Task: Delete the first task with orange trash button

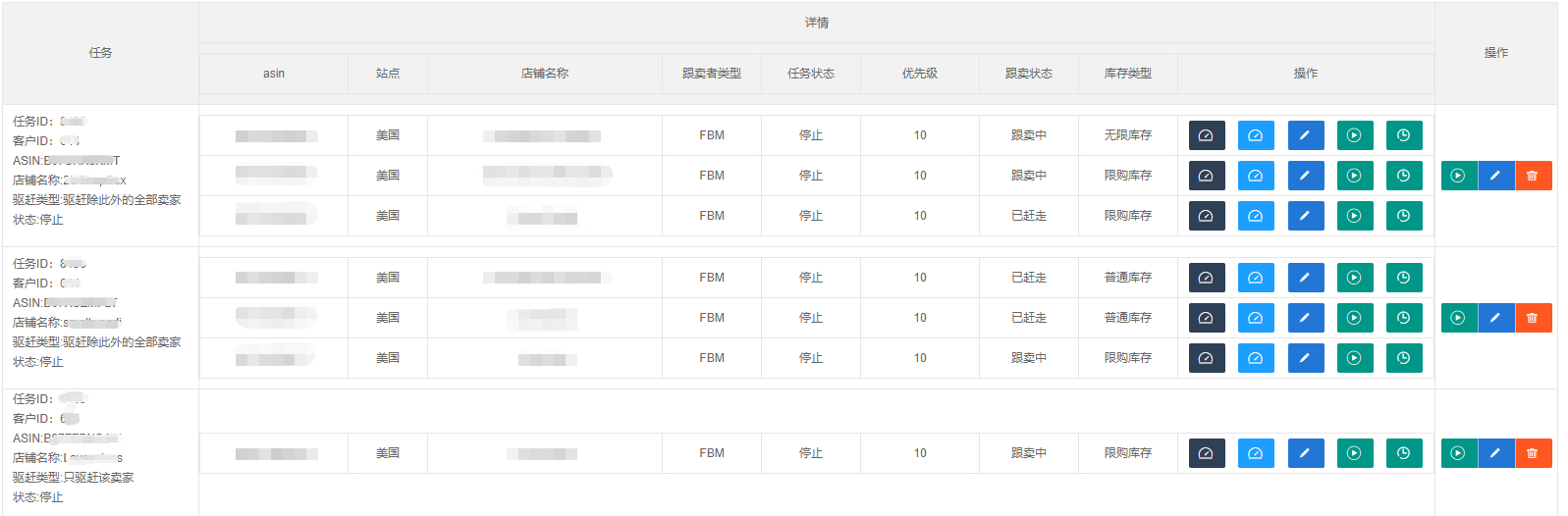Action: (x=1533, y=176)
